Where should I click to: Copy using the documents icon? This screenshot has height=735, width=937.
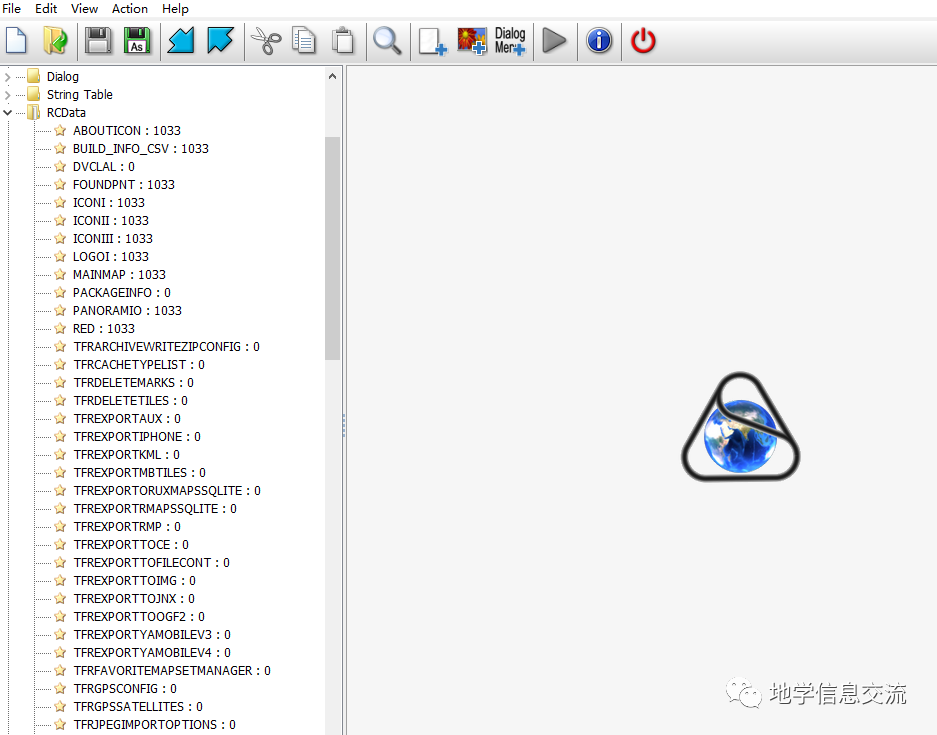point(304,41)
